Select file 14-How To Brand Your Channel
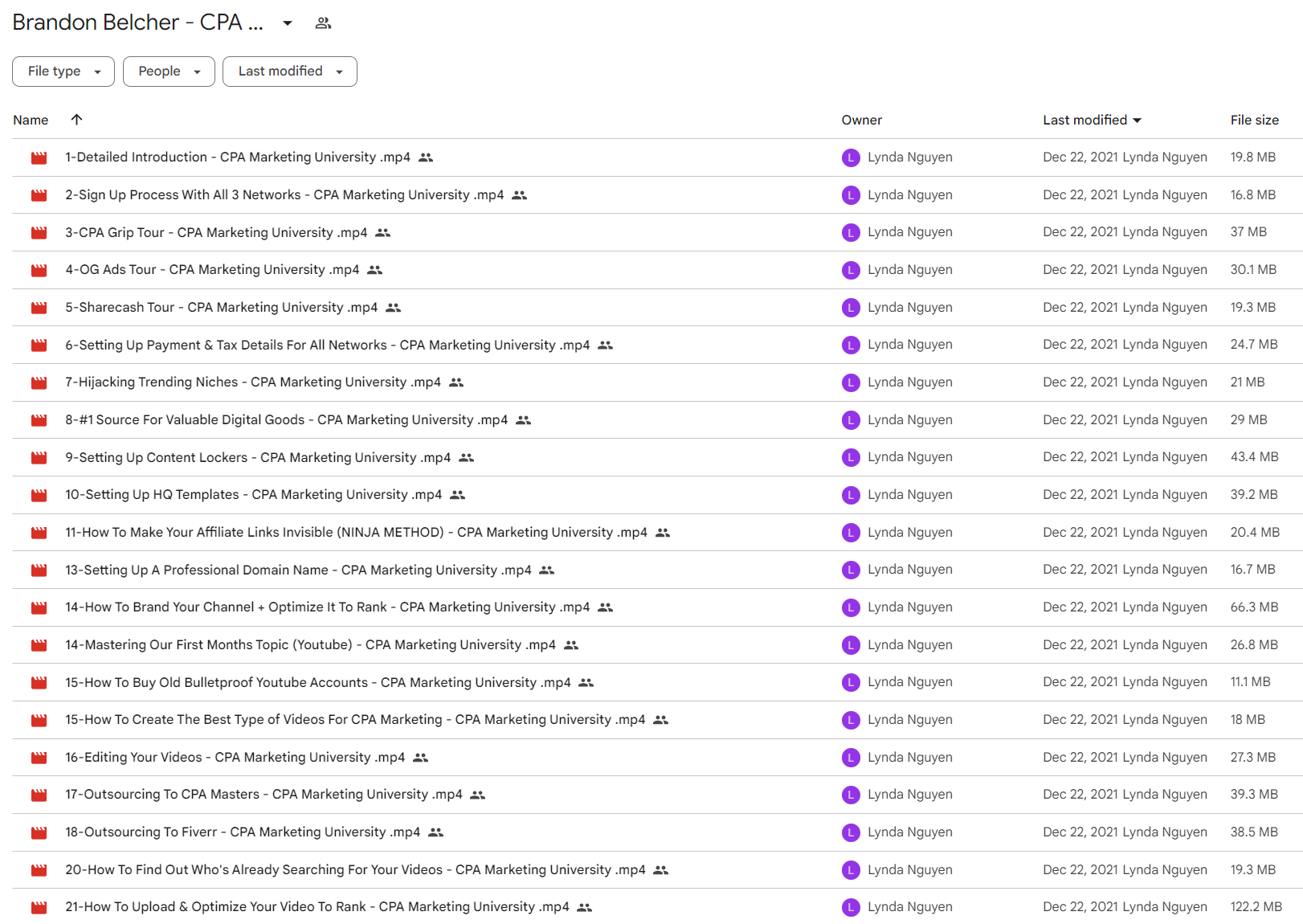 pyautogui.click(x=327, y=607)
